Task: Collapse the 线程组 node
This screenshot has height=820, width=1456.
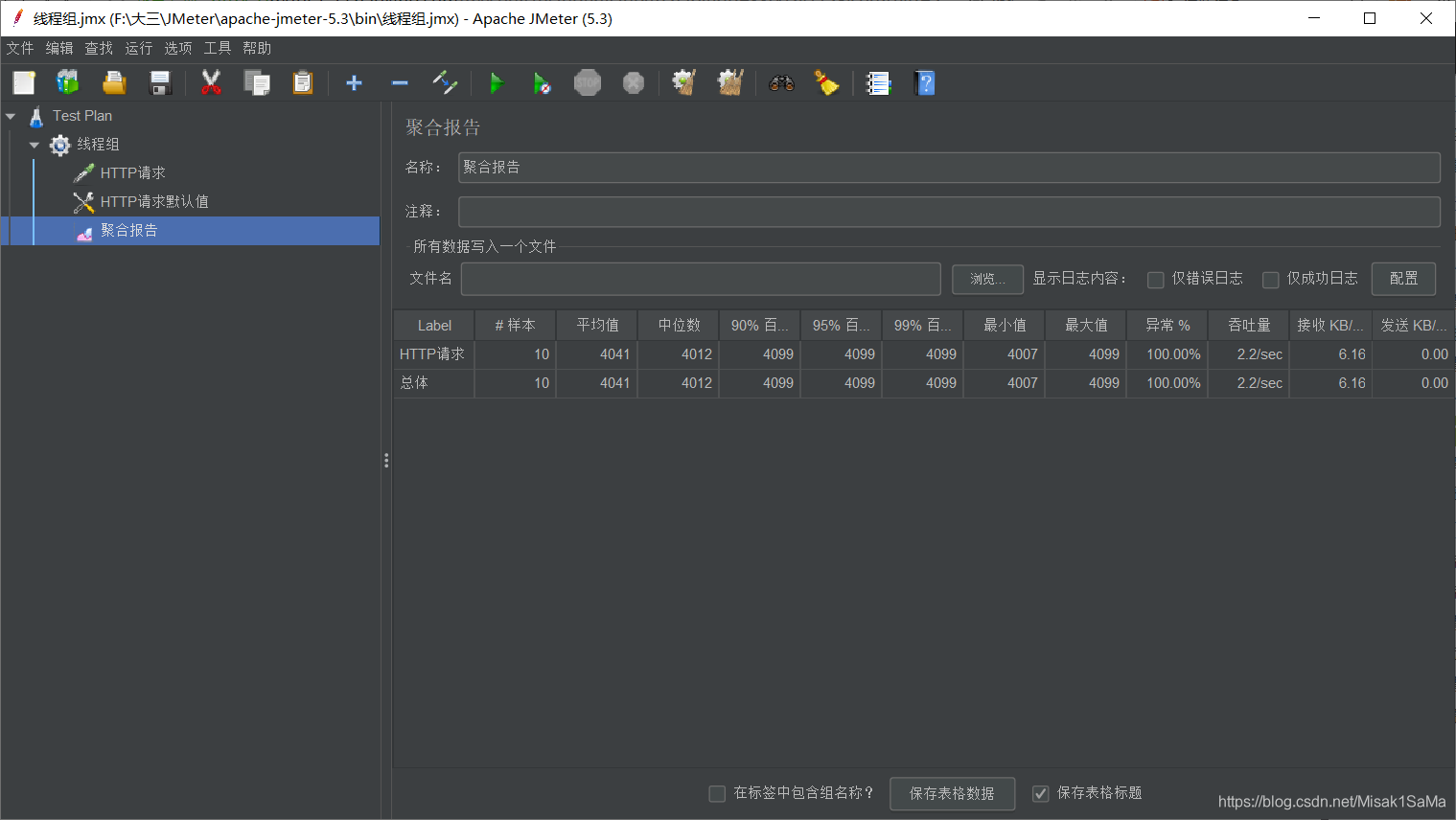Action: click(x=34, y=144)
